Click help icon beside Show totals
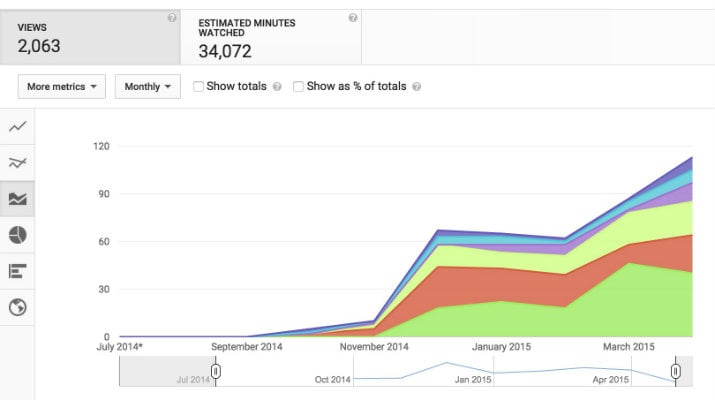 point(277,87)
